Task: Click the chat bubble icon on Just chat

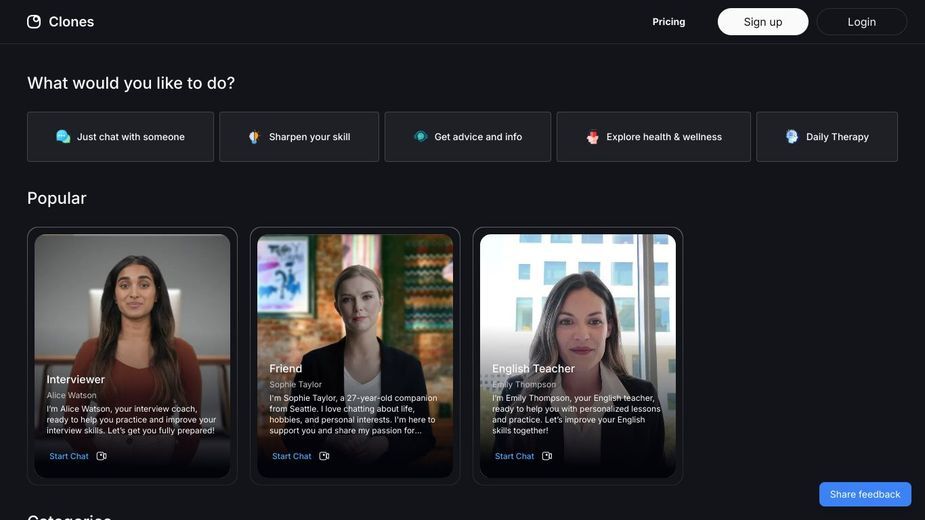Action: (63, 136)
